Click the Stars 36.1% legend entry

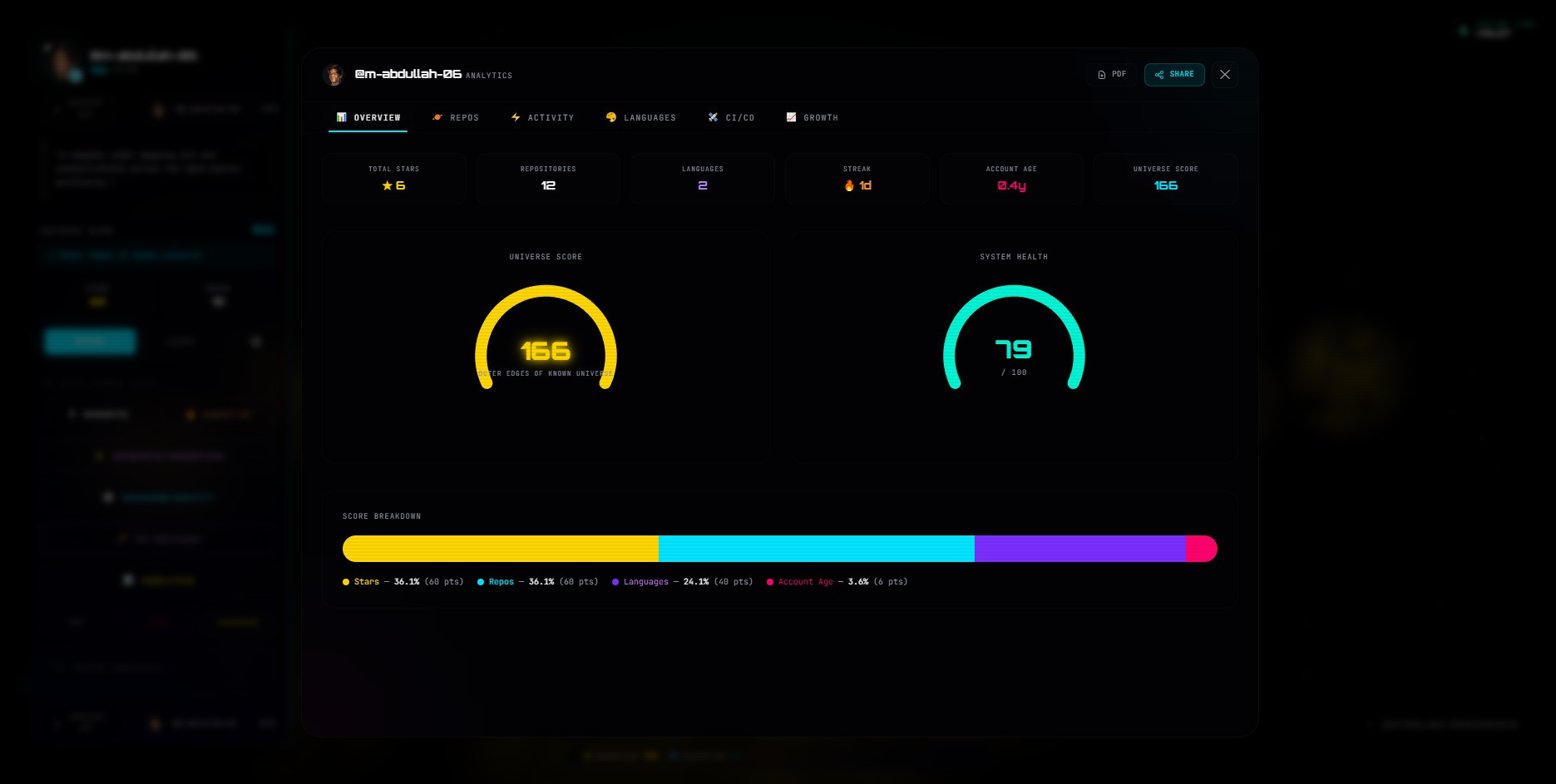[x=403, y=582]
